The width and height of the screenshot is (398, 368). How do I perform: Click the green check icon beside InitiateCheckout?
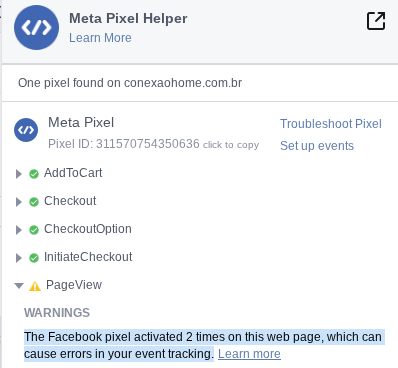(34, 258)
